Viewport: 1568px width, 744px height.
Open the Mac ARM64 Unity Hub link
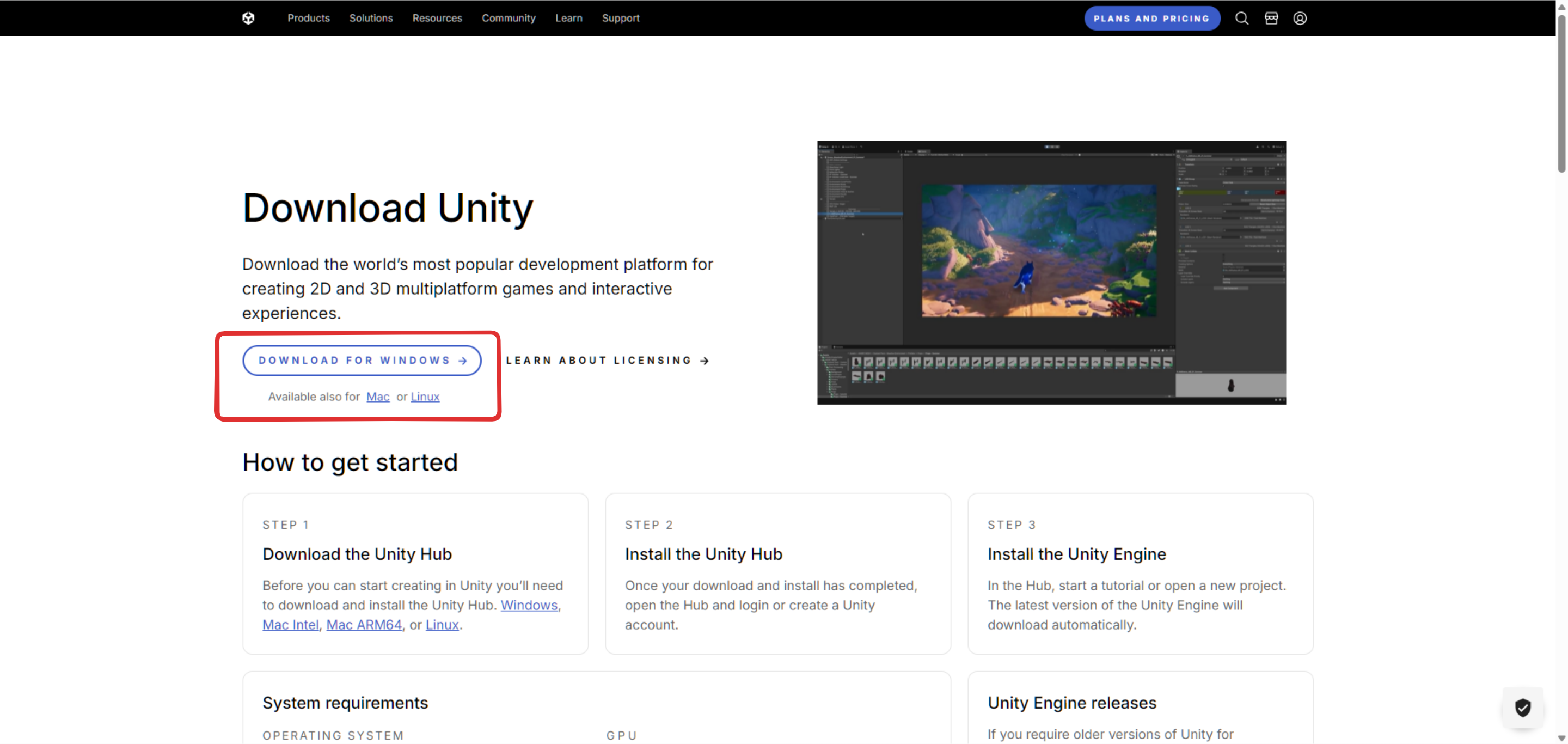click(x=364, y=624)
